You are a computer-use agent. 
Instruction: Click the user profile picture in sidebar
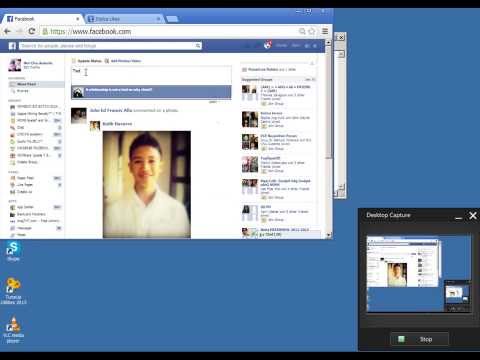click(15, 65)
